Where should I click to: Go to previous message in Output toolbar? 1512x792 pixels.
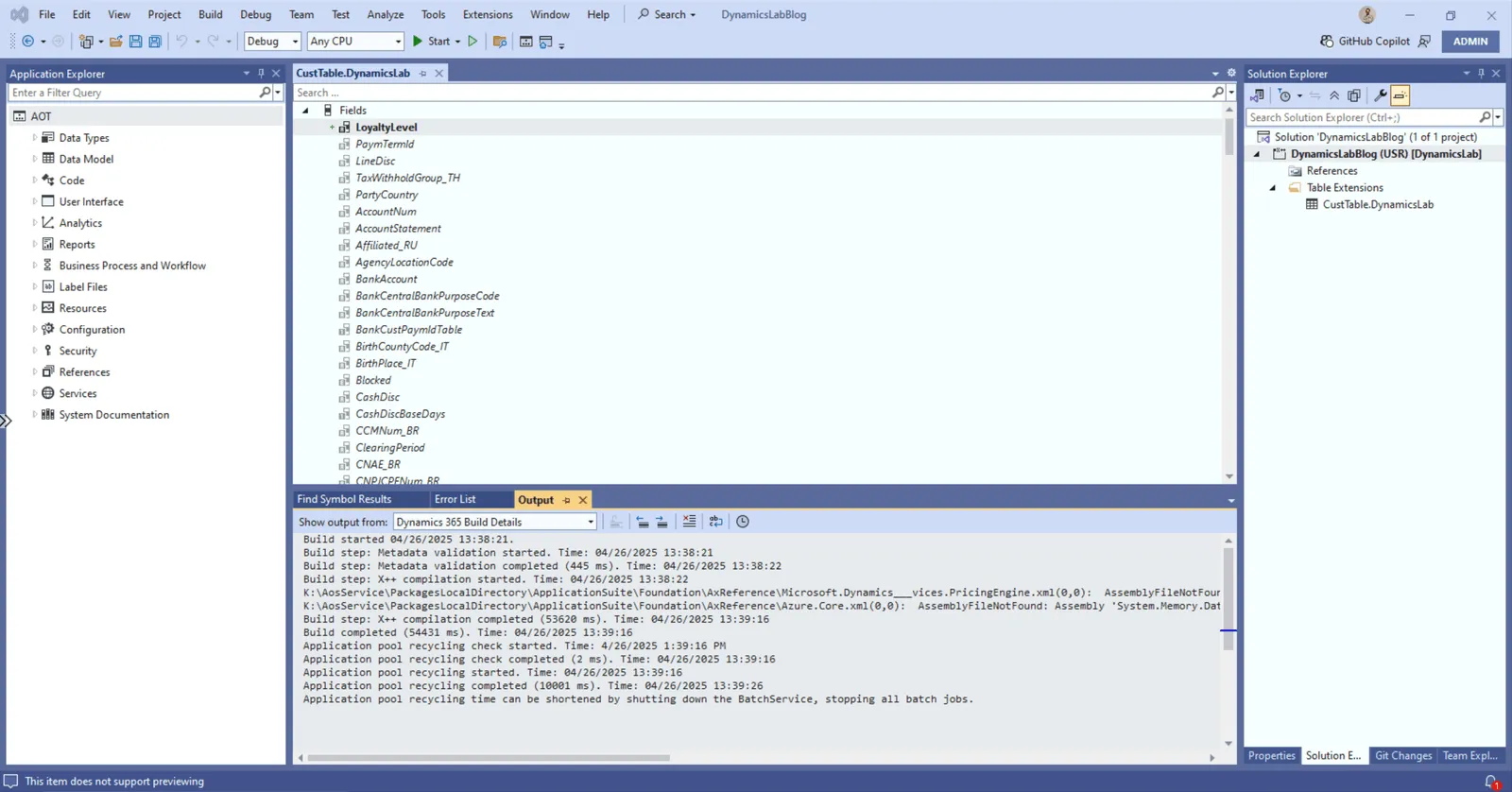coord(643,522)
